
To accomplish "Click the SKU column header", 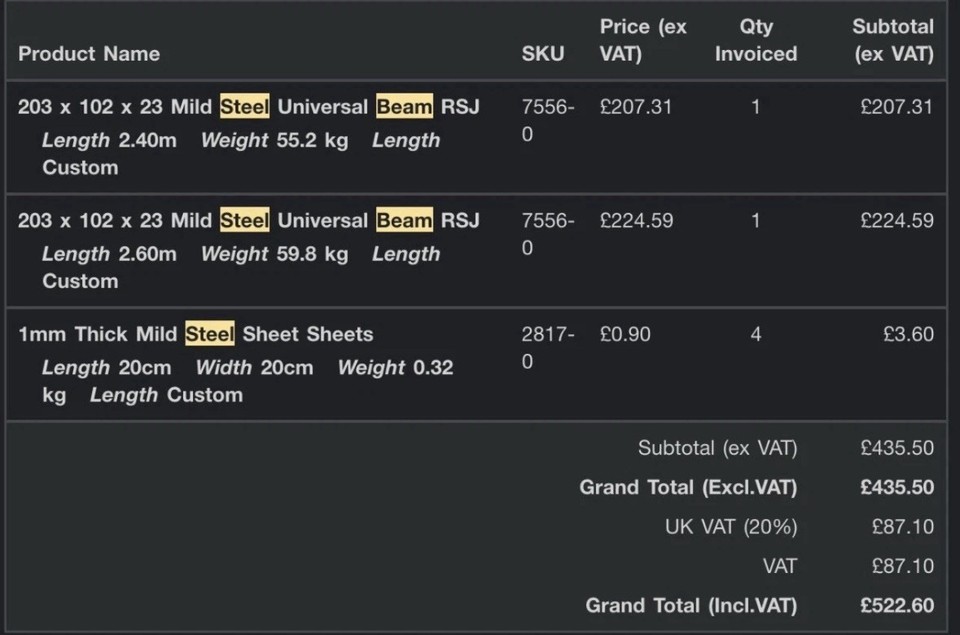I will click(542, 54).
